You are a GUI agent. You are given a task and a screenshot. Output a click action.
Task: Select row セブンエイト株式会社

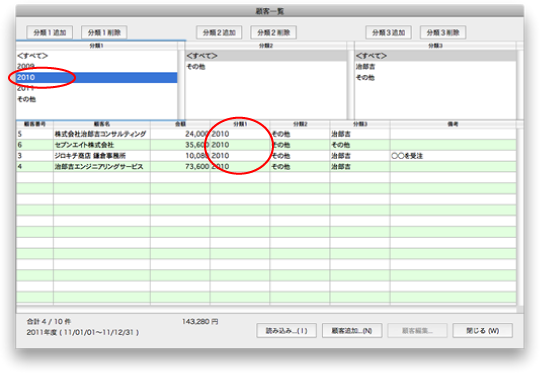click(x=266, y=145)
